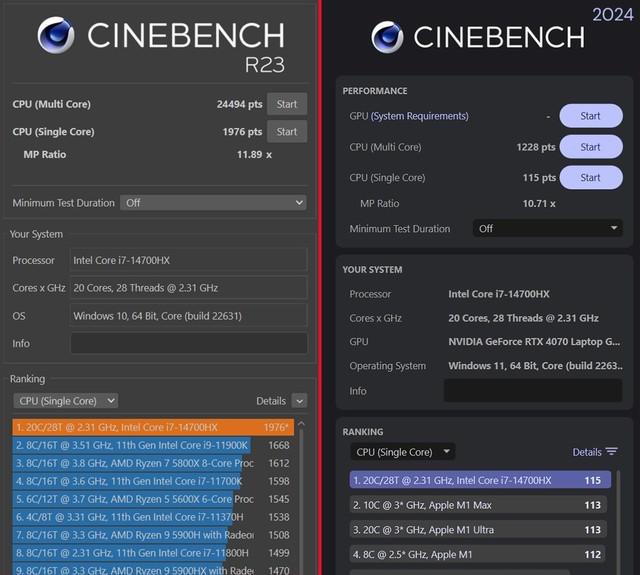The image size is (640, 575).
Task: Select ranking row AMD Ryzen 9 5900H
Action: [x=153, y=535]
